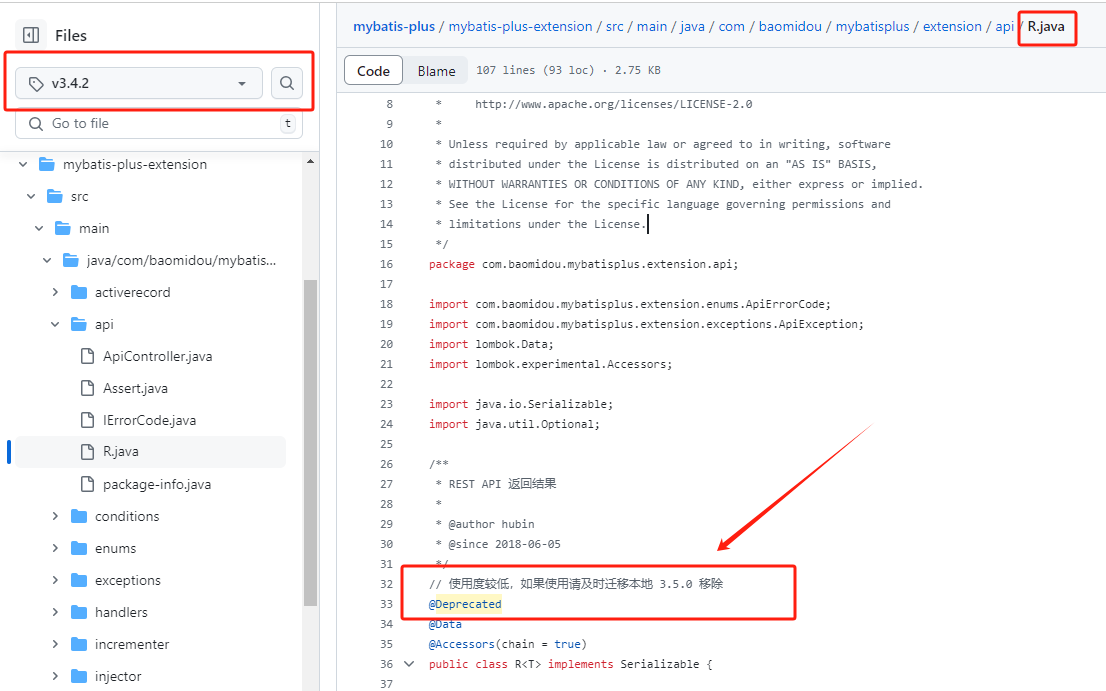Click the Assert.java file icon
The image size is (1106, 691).
(x=87, y=388)
